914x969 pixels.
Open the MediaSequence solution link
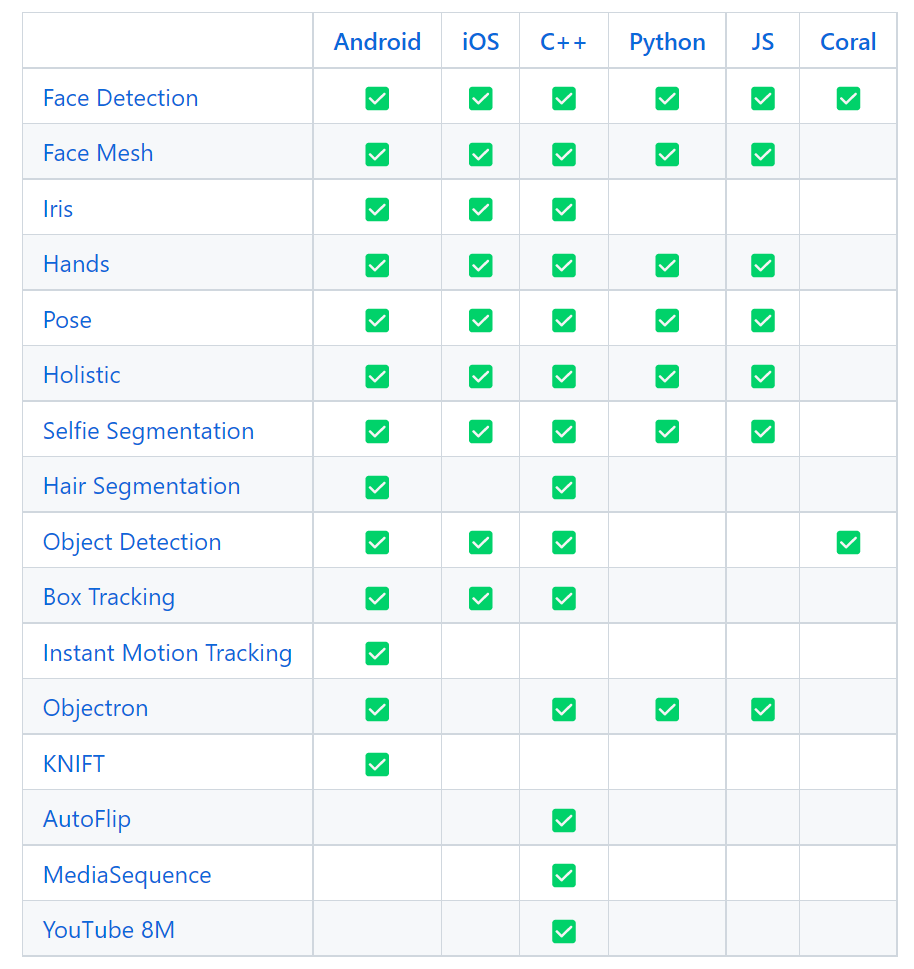[127, 875]
